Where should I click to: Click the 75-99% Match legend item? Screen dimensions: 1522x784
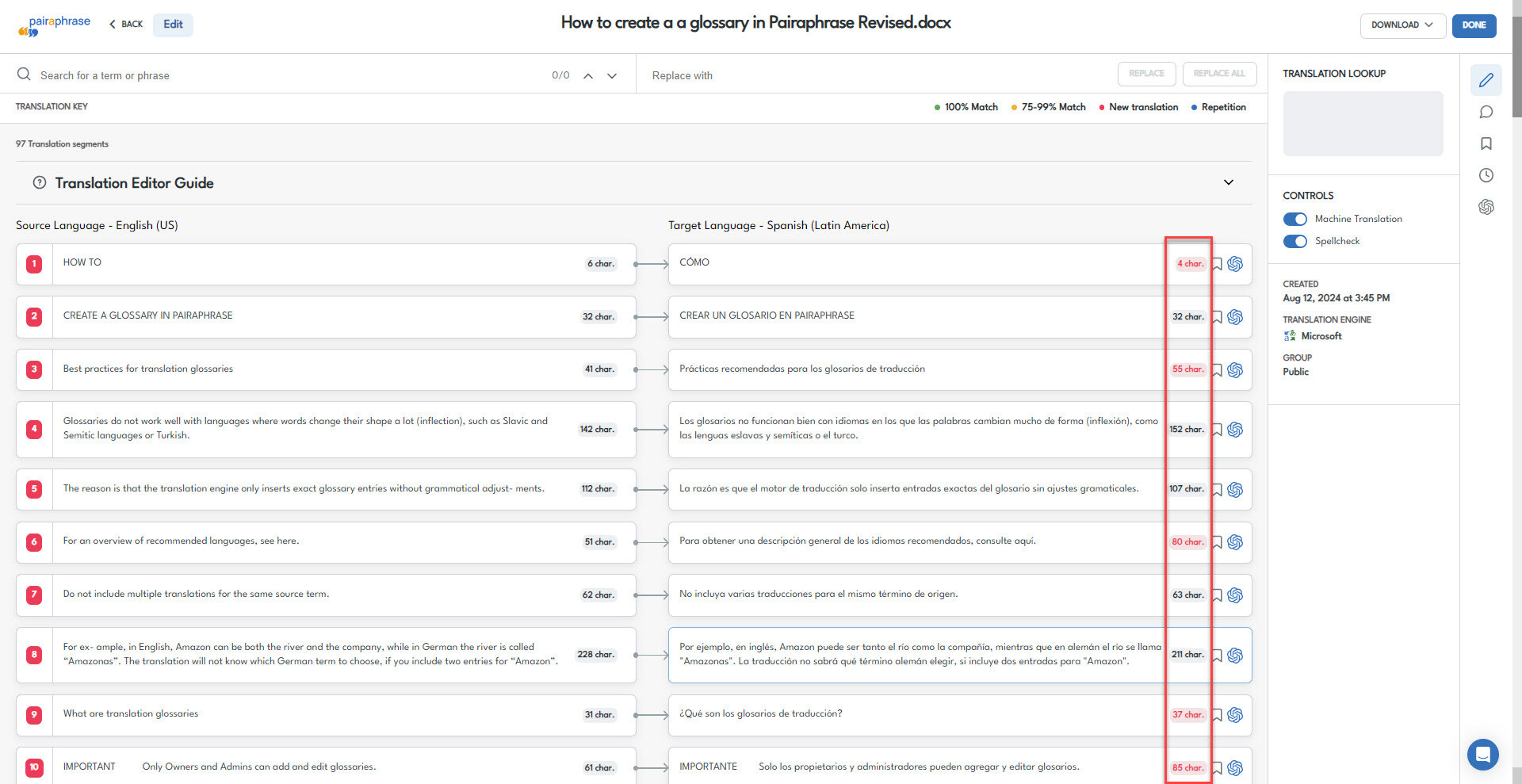coord(1048,107)
